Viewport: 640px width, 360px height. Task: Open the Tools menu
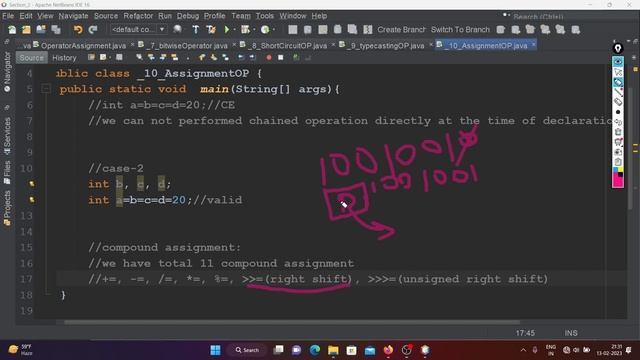click(x=264, y=16)
